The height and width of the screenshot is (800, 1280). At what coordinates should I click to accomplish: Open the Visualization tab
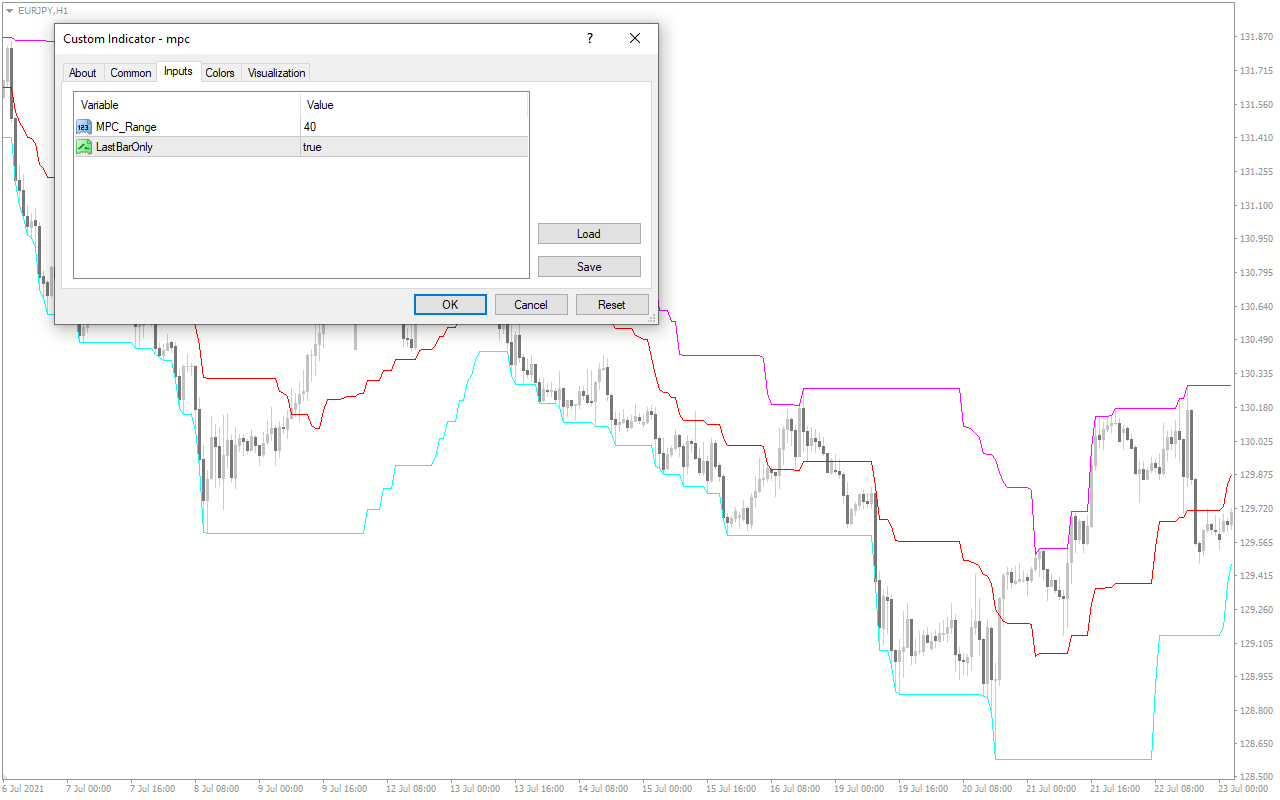[x=277, y=73]
